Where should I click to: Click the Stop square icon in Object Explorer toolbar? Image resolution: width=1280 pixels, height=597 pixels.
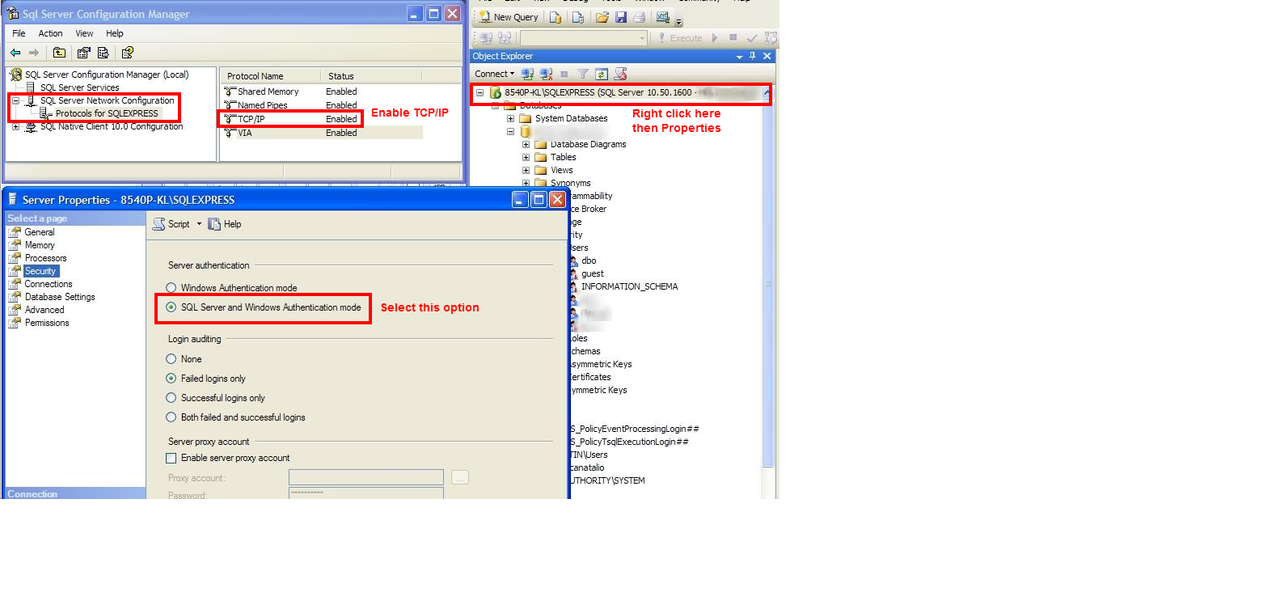(564, 74)
